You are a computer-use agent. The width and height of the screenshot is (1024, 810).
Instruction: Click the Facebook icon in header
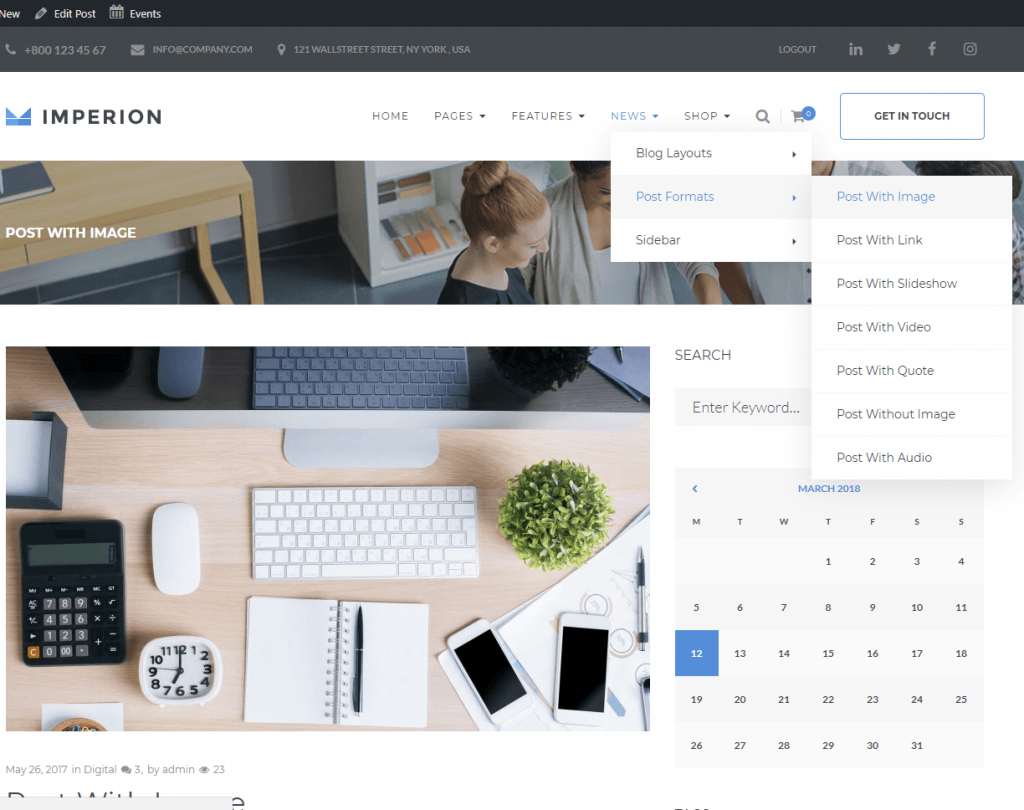pyautogui.click(x=931, y=49)
